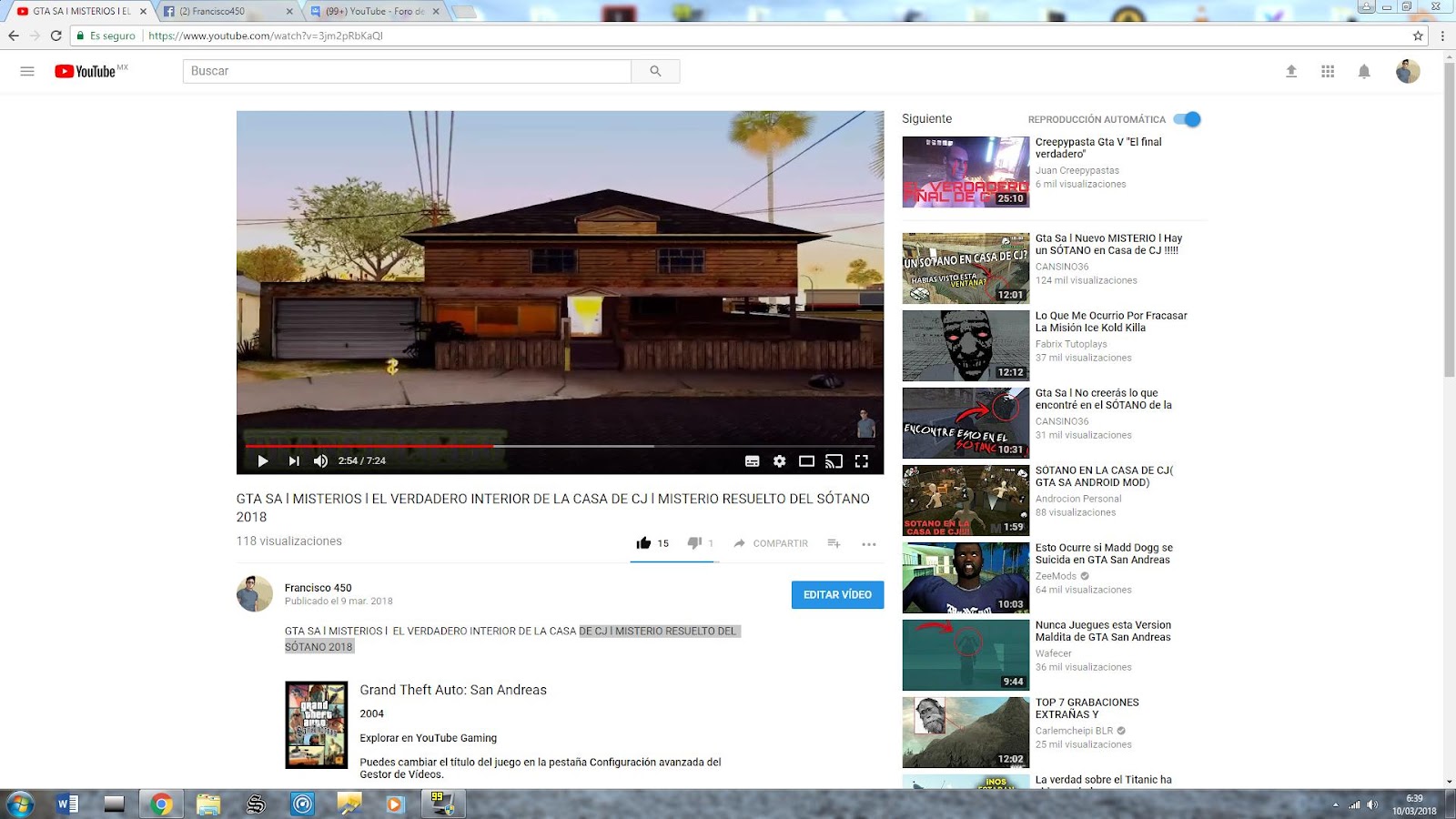Cast the video to a TV
1456x819 pixels.
[834, 461]
